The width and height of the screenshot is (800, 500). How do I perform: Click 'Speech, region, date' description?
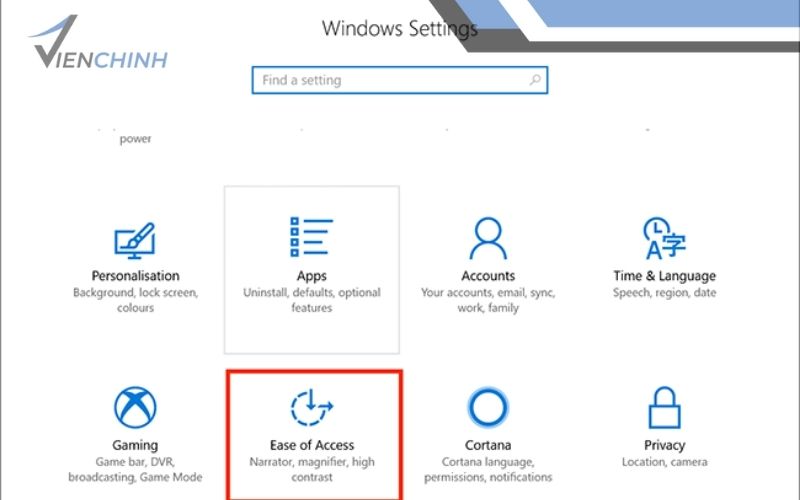click(664, 293)
